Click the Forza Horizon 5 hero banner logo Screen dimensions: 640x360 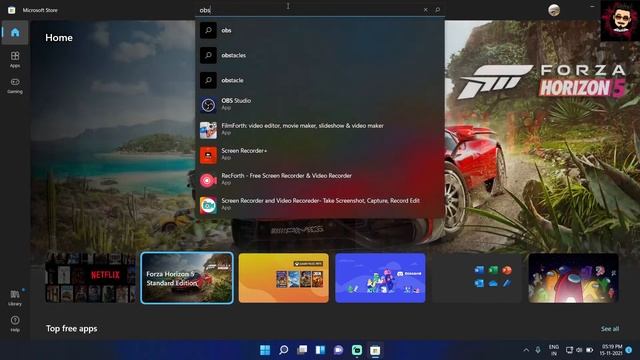541,81
